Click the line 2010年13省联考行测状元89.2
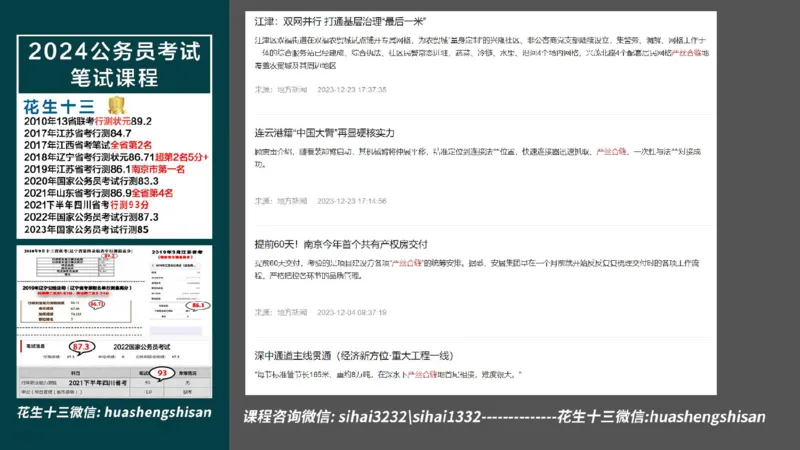This screenshot has height=450, width=800. tap(88, 121)
